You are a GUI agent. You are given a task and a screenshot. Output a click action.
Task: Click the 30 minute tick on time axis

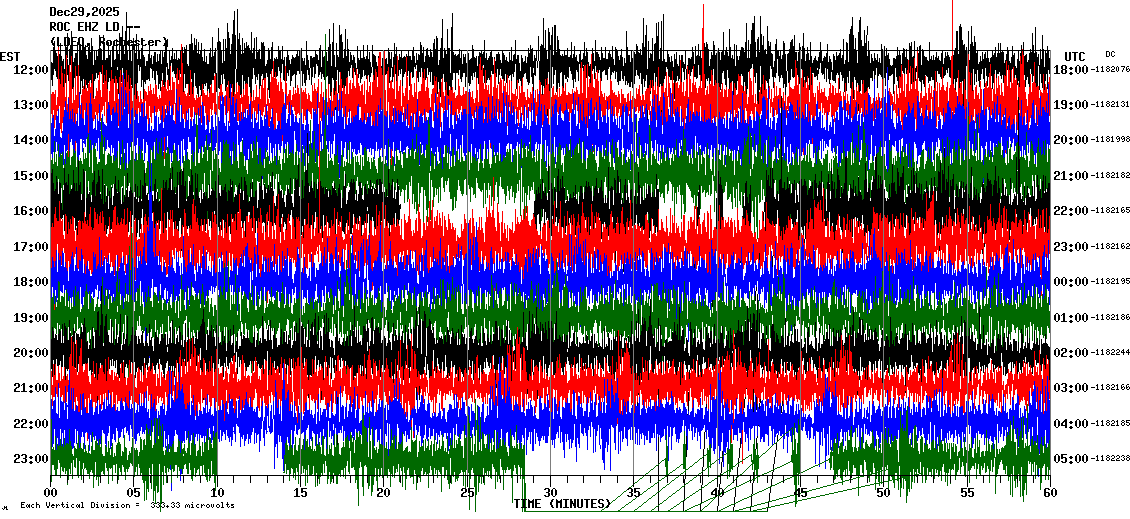click(550, 493)
